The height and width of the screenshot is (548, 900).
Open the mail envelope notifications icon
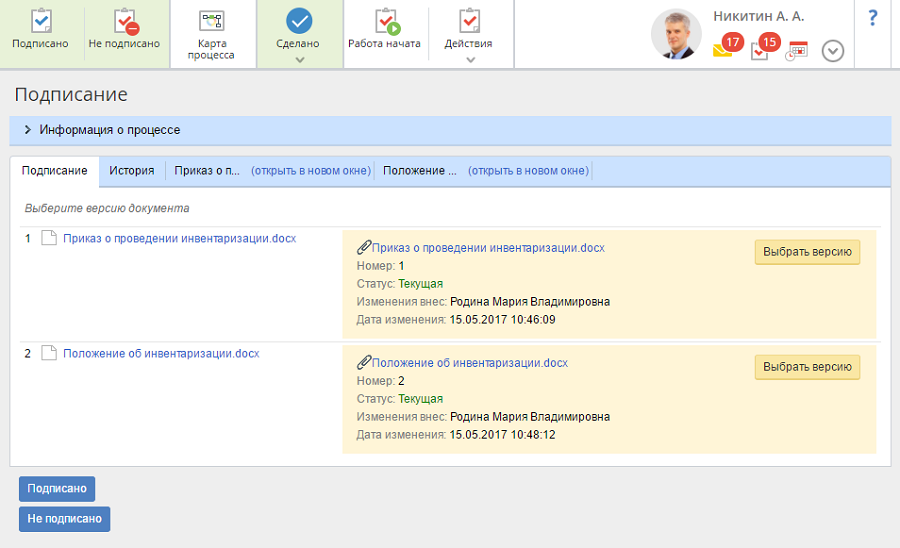[723, 50]
